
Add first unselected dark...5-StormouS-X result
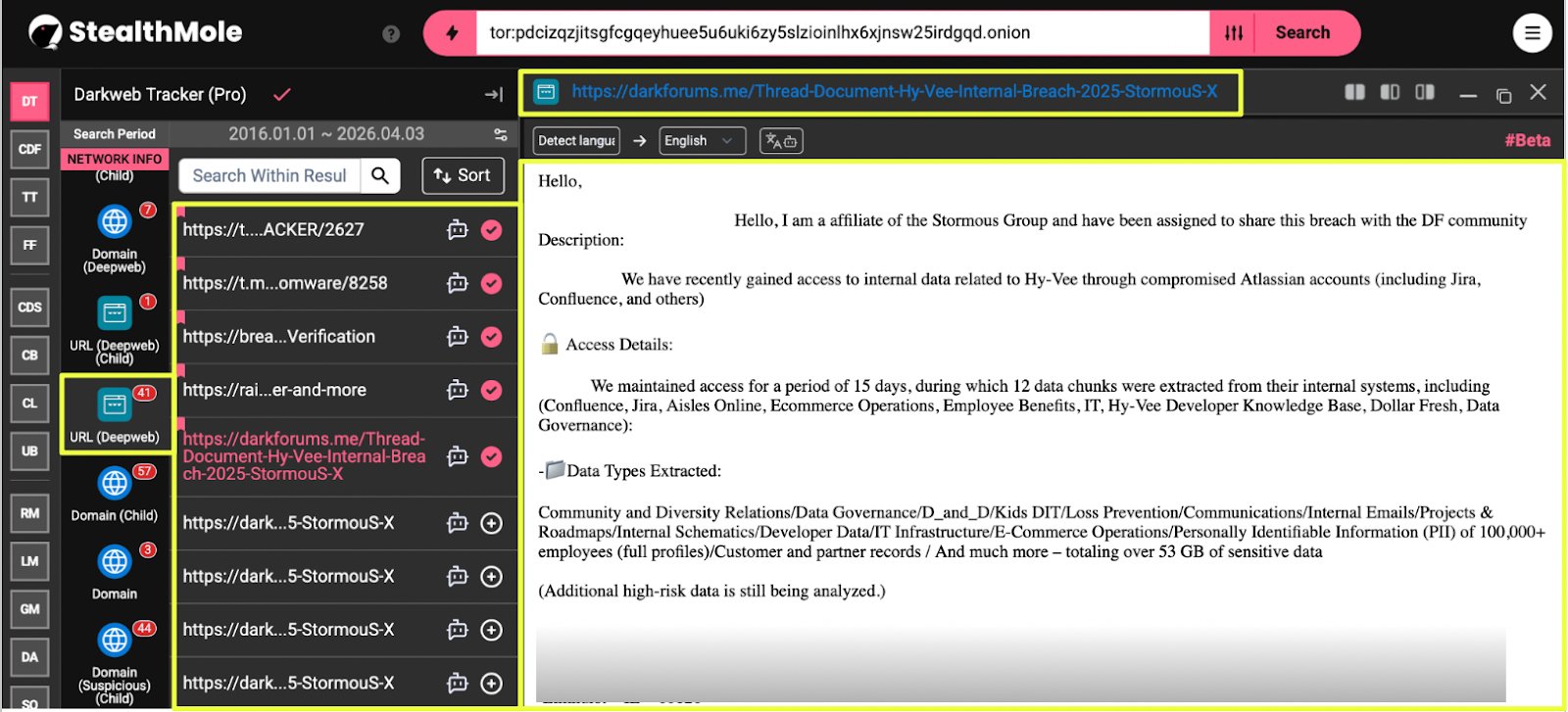click(x=492, y=524)
